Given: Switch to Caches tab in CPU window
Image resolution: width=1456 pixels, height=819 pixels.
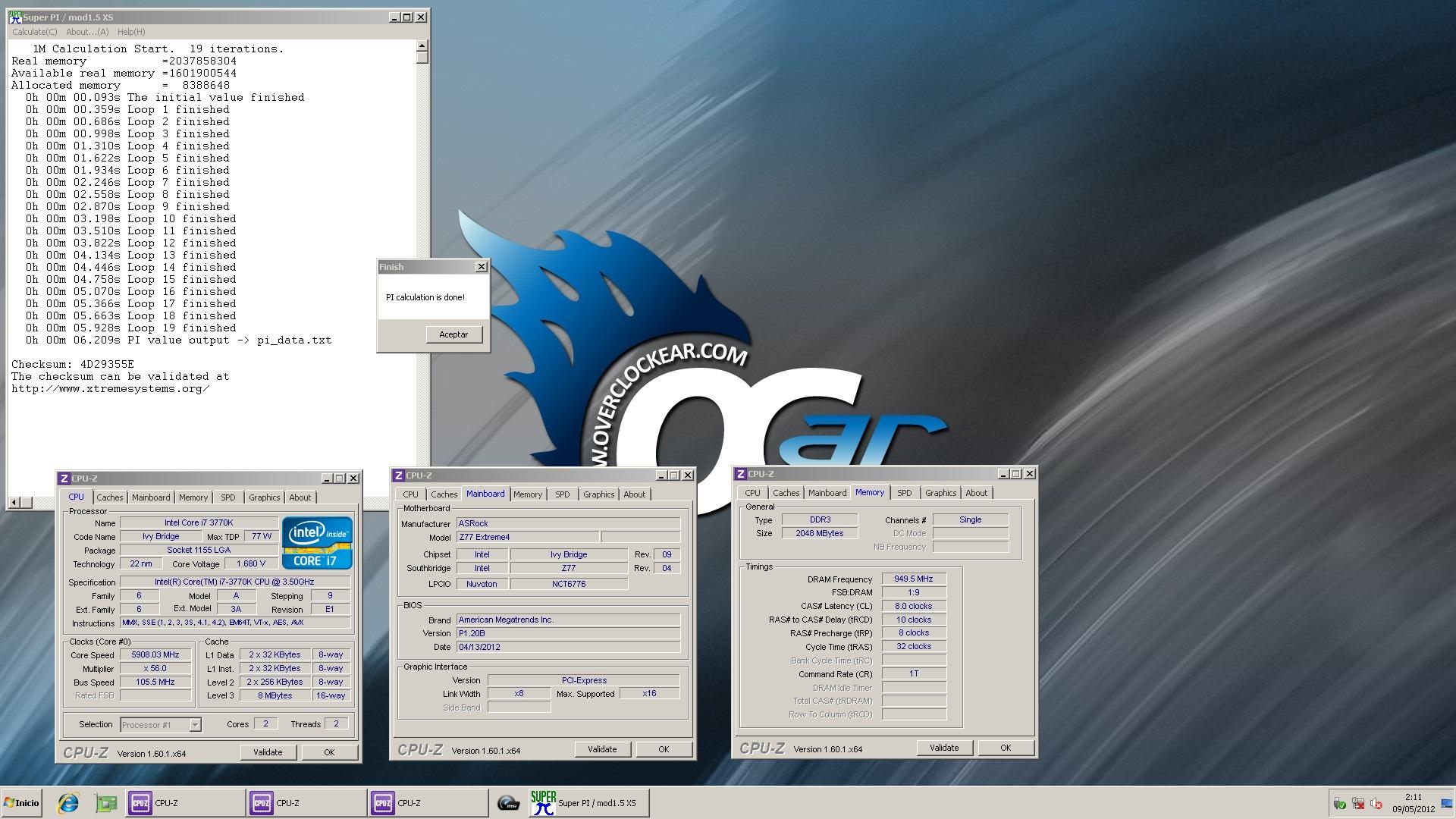Looking at the screenshot, I should point(109,497).
